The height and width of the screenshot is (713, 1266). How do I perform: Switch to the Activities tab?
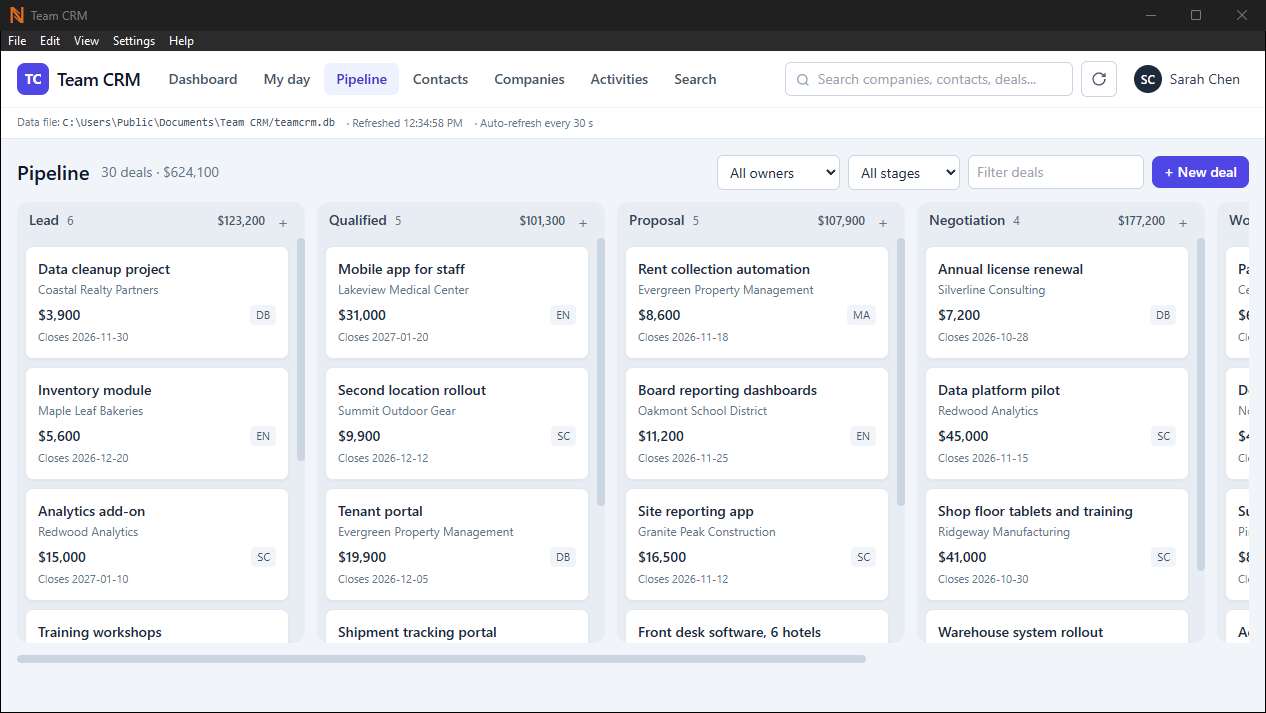pyautogui.click(x=619, y=79)
